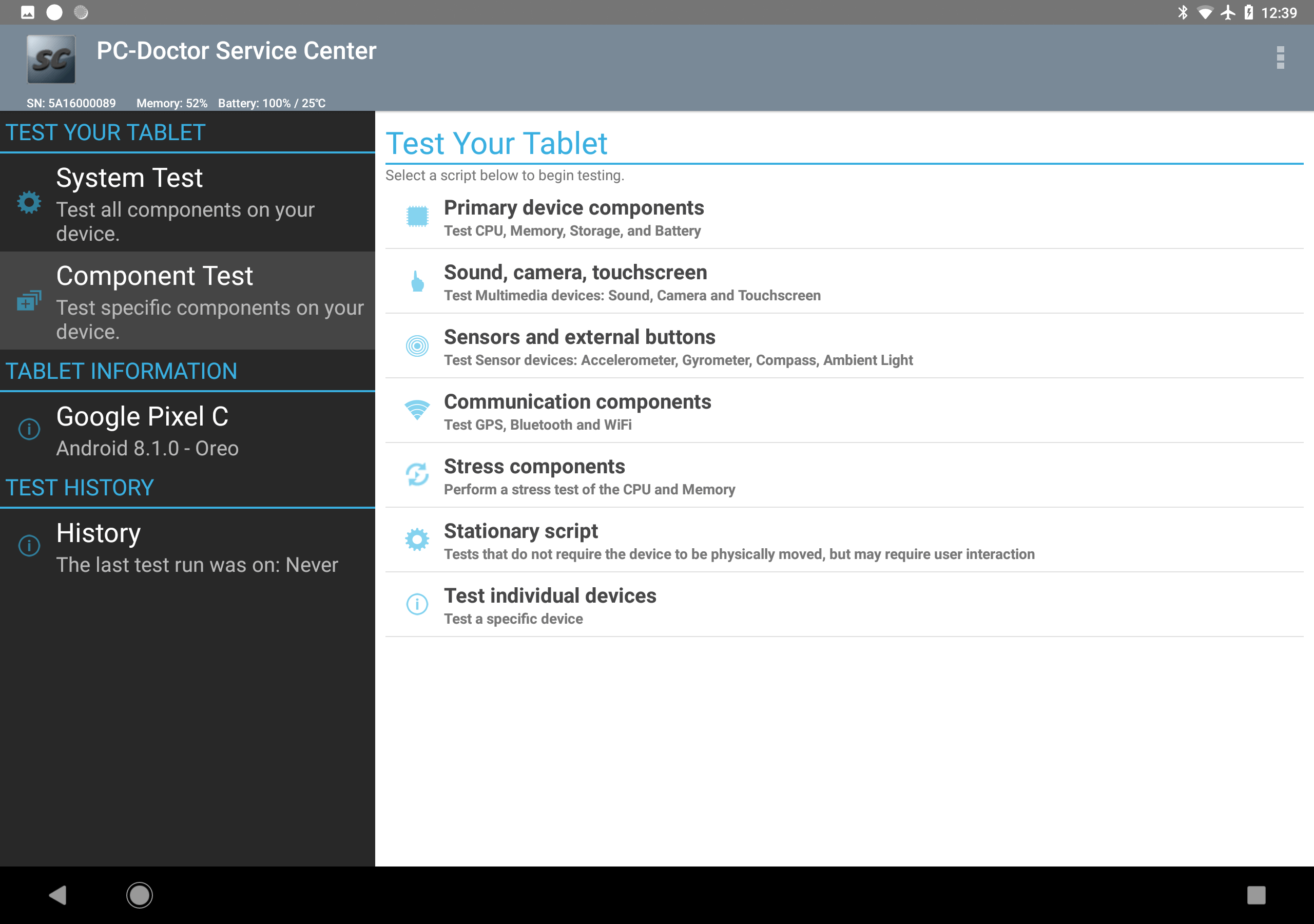
Task: Open the three-dot overflow menu
Action: pyautogui.click(x=1280, y=57)
